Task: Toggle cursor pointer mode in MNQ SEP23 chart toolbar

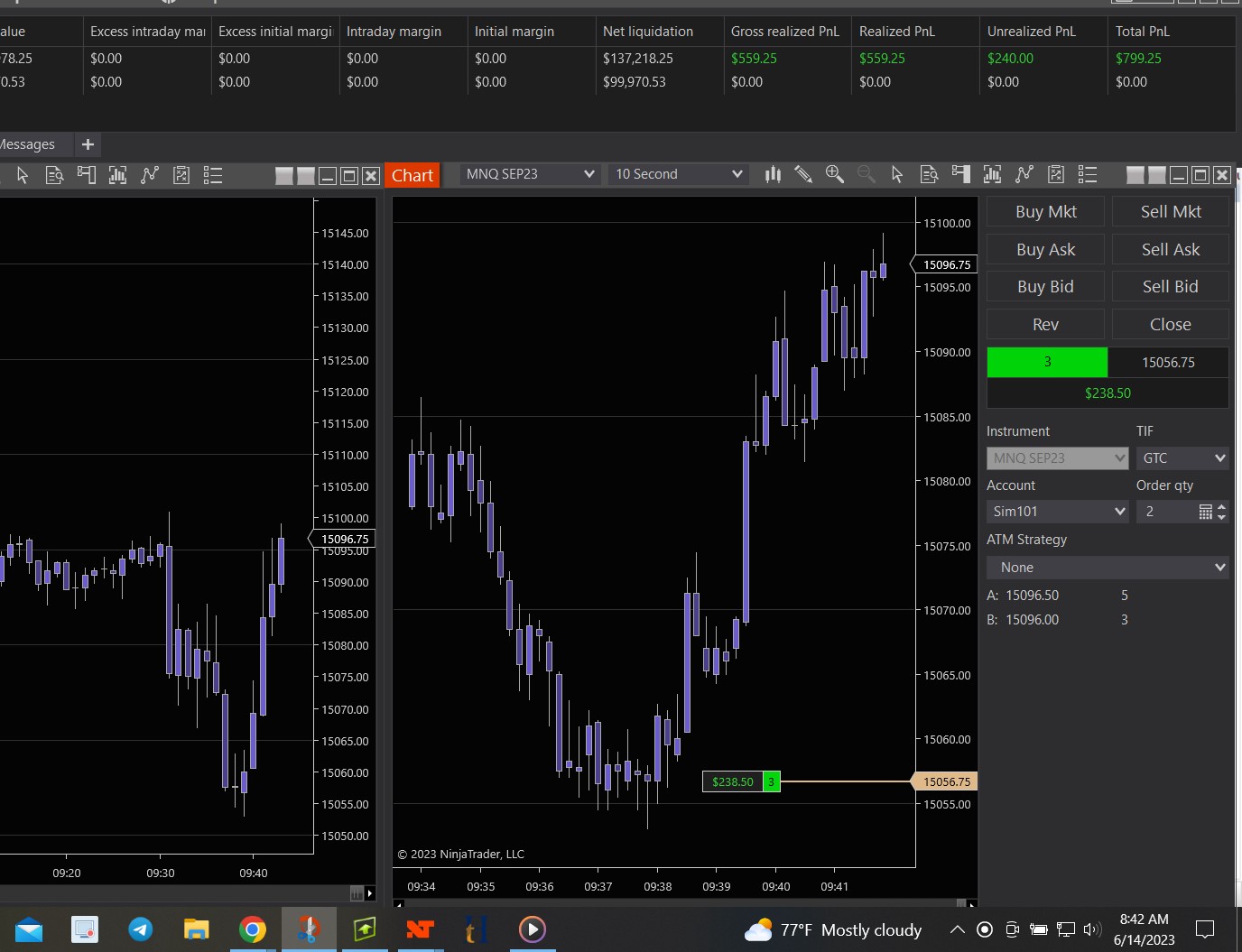Action: pos(897,175)
